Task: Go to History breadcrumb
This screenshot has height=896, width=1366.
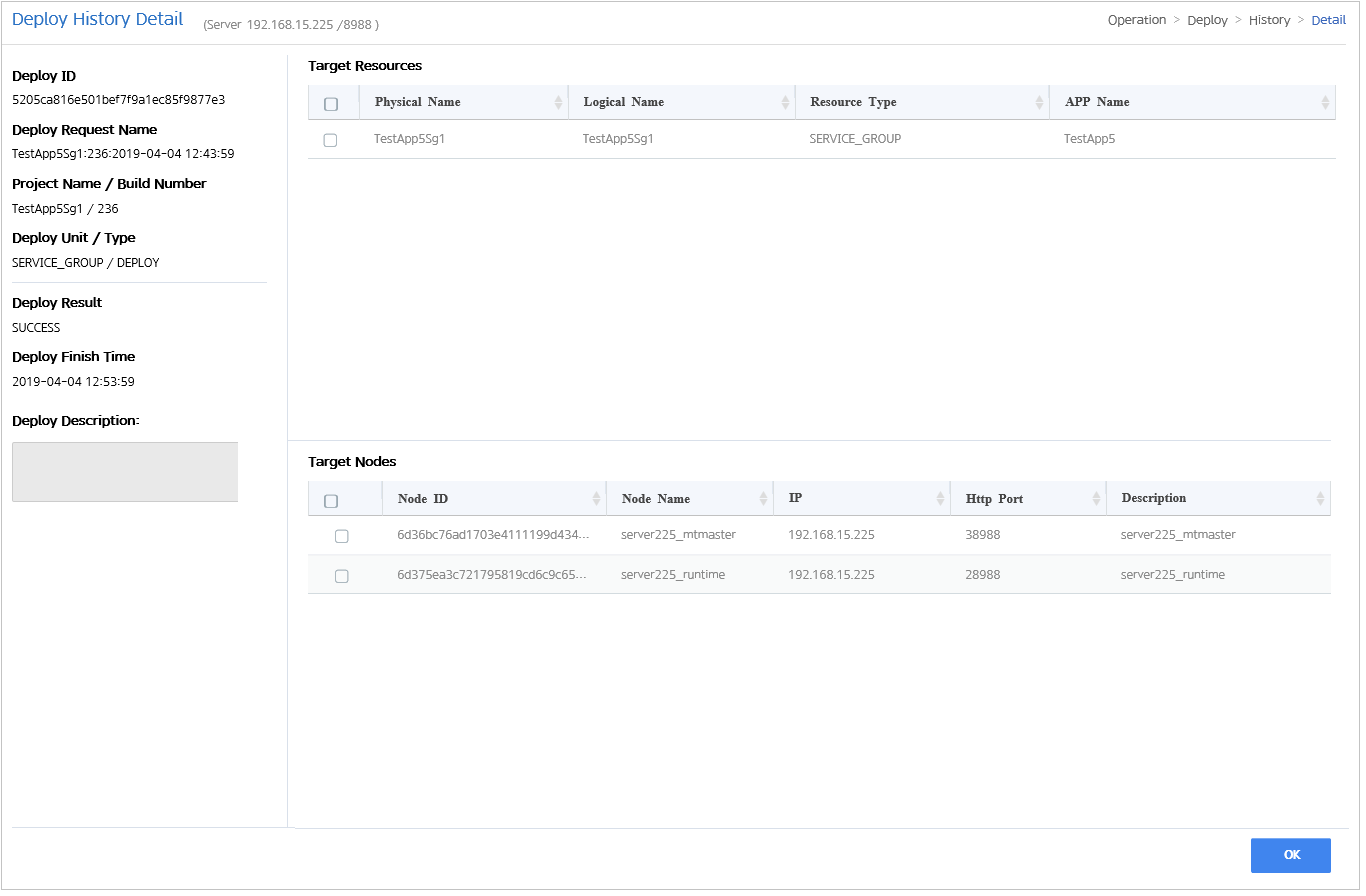Action: click(x=1269, y=20)
